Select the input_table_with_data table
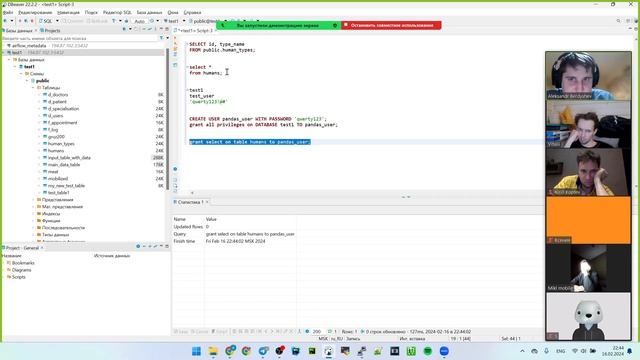This screenshot has height=360, width=640. pos(69,158)
